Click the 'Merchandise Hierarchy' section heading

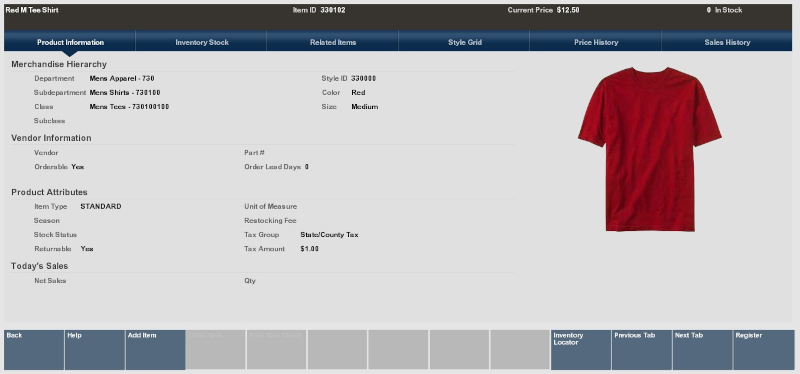59,64
